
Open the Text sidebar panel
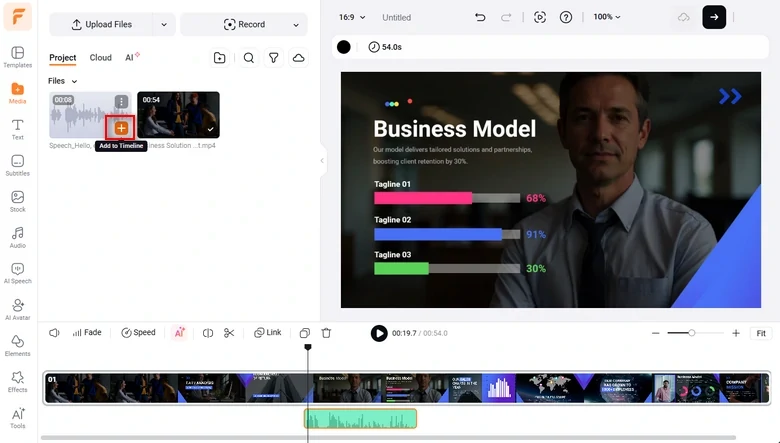click(x=17, y=129)
